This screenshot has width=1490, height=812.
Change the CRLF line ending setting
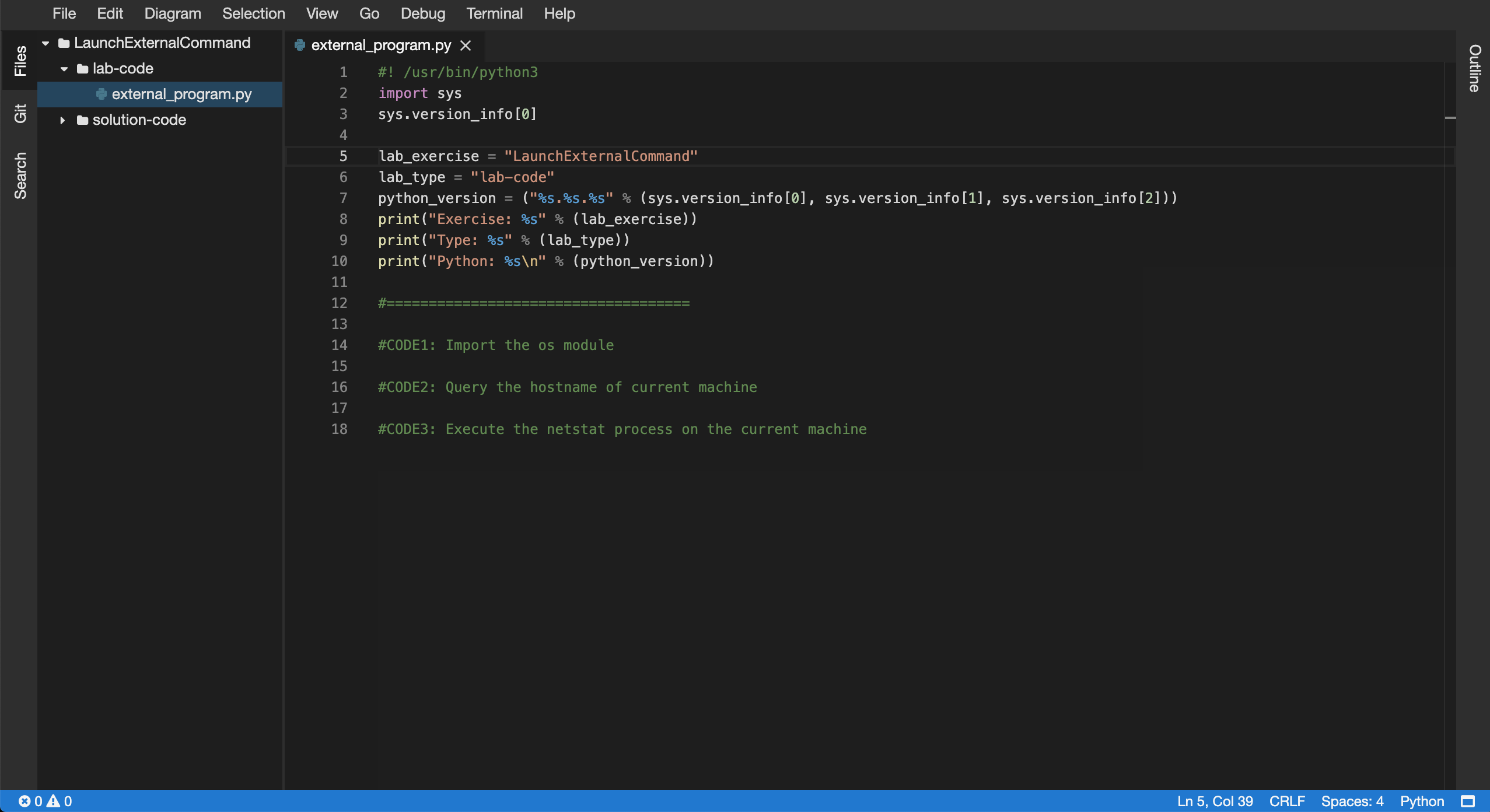coord(1287,801)
